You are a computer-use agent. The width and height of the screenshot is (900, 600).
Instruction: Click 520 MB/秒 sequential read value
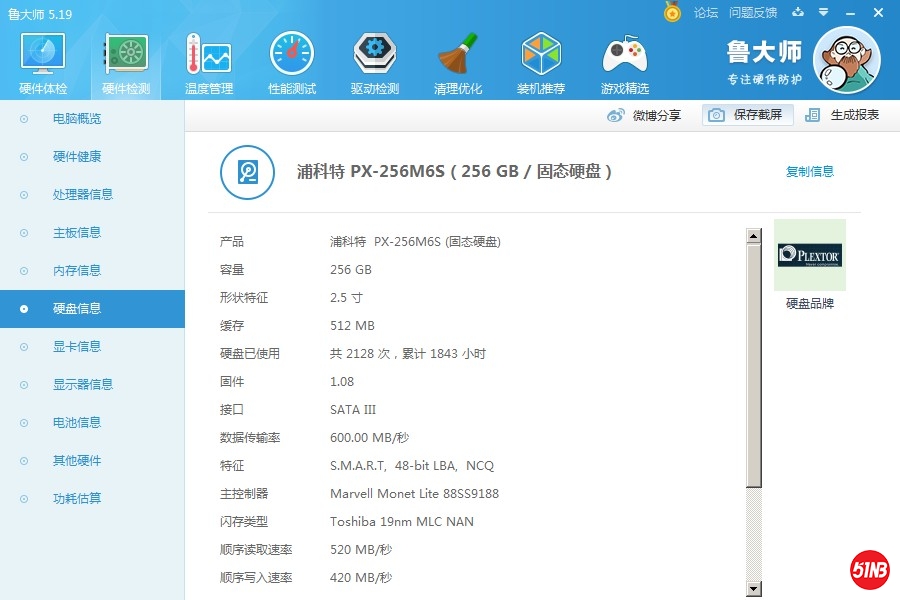point(361,549)
